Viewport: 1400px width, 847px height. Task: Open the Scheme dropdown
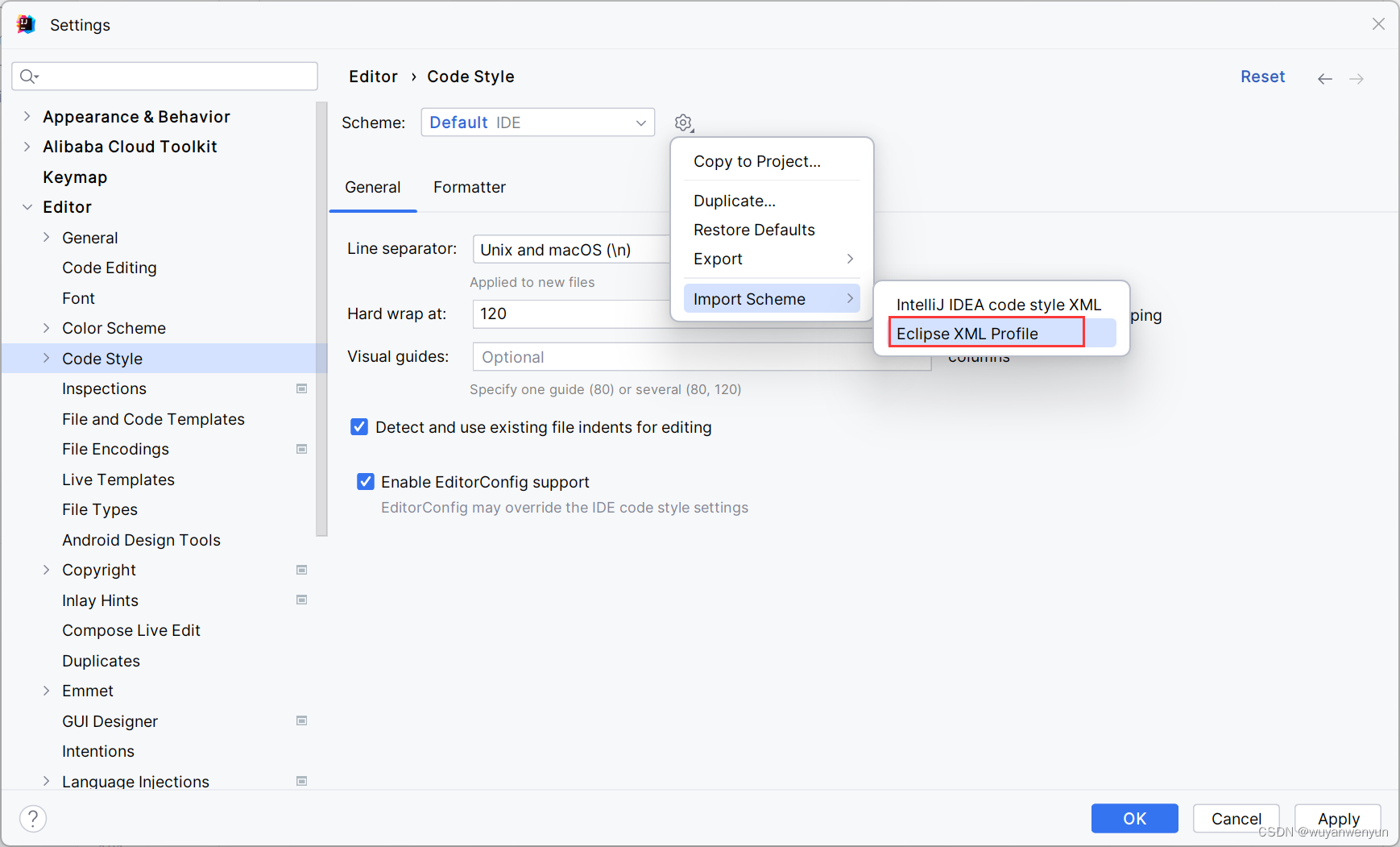pyautogui.click(x=537, y=122)
